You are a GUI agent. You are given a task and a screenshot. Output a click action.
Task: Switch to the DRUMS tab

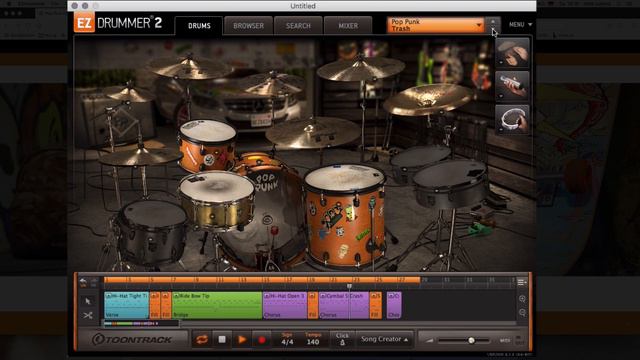pyautogui.click(x=199, y=26)
